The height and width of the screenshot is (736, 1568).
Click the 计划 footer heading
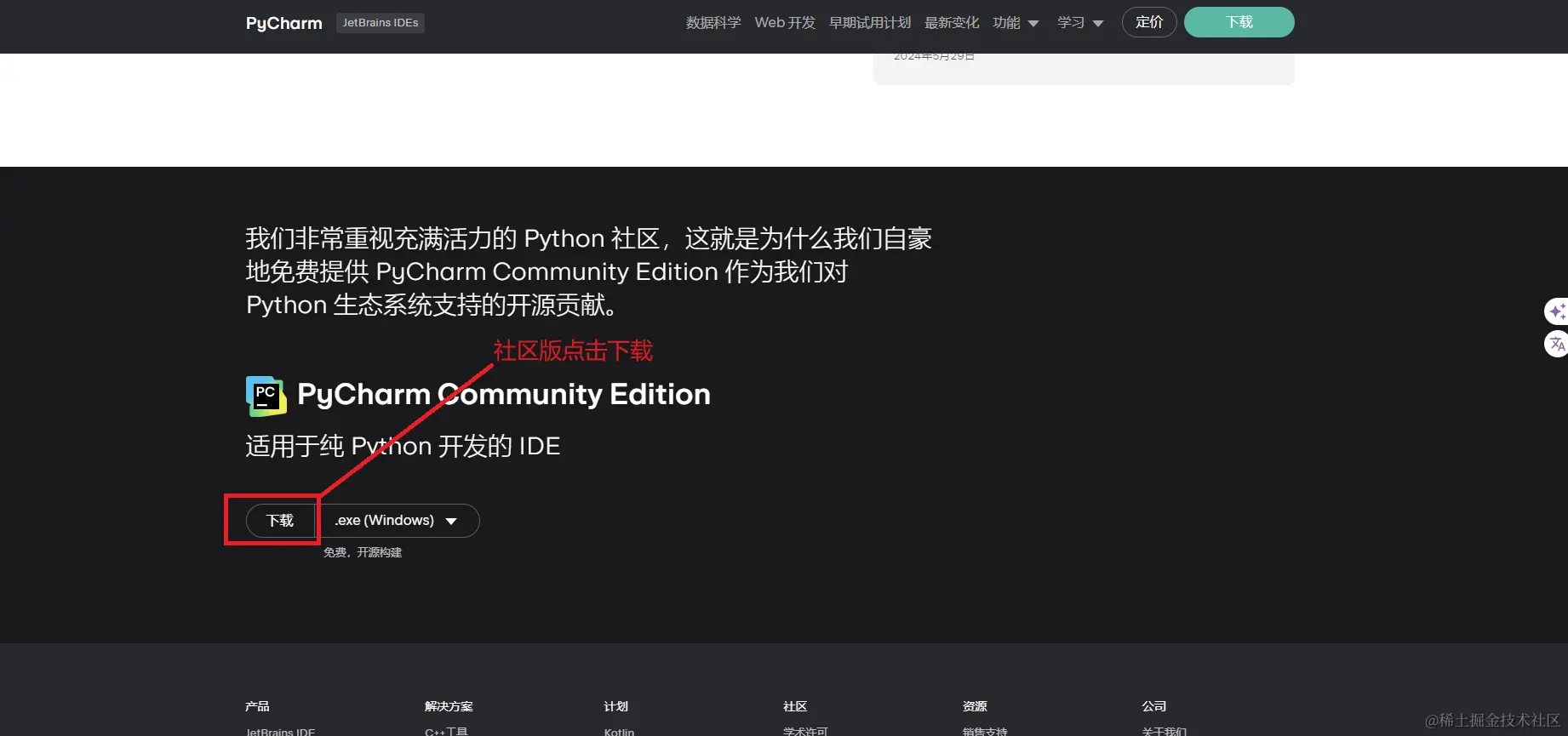(616, 706)
